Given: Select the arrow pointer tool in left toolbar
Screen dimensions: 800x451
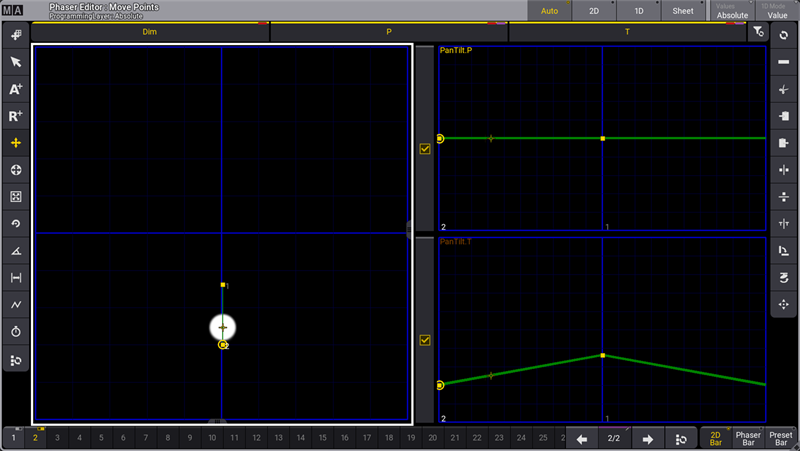Looking at the screenshot, I should pos(15,62).
